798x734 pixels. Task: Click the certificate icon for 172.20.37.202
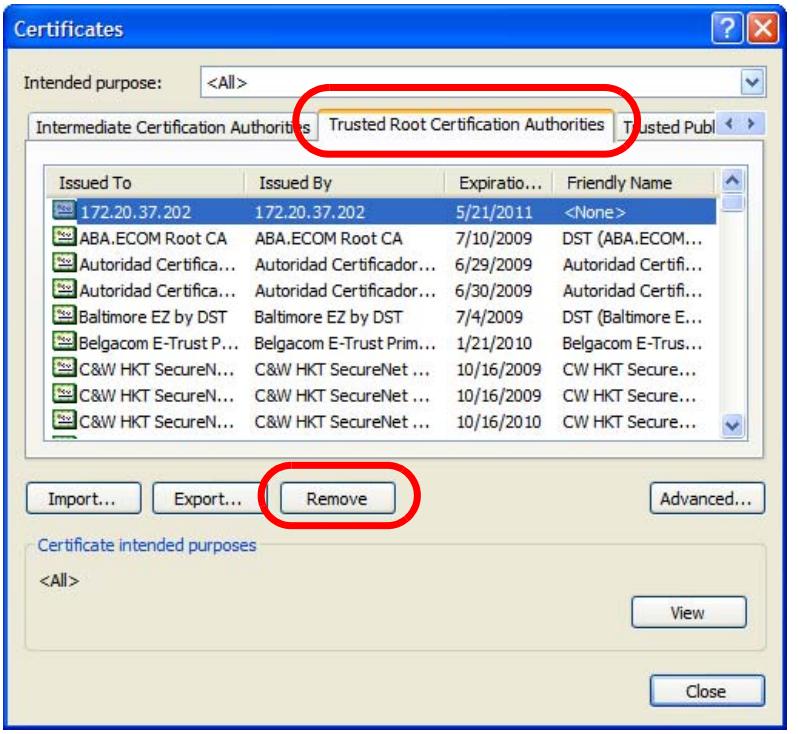64,210
